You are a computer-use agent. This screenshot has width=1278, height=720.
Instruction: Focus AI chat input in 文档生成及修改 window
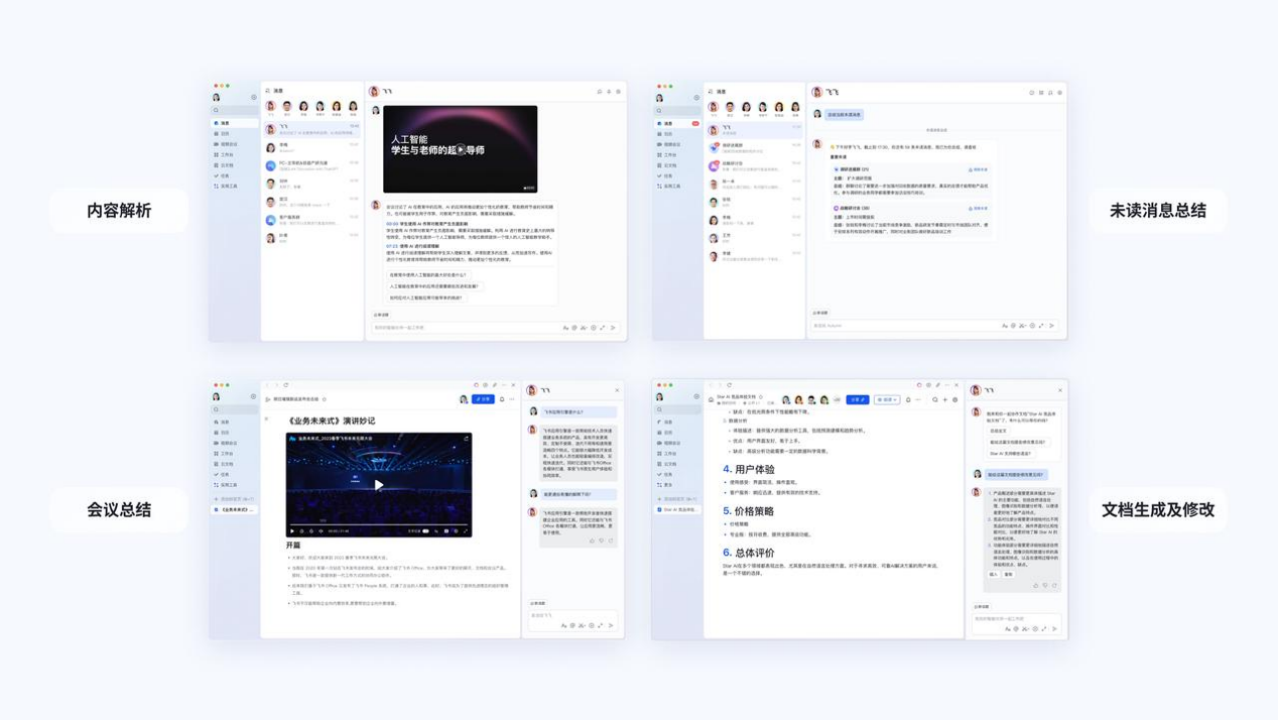(1016, 624)
